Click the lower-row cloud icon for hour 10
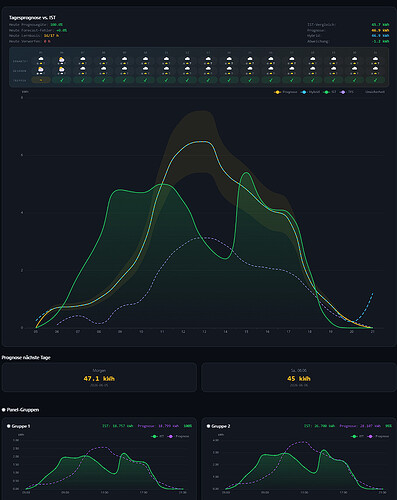 point(145,69)
